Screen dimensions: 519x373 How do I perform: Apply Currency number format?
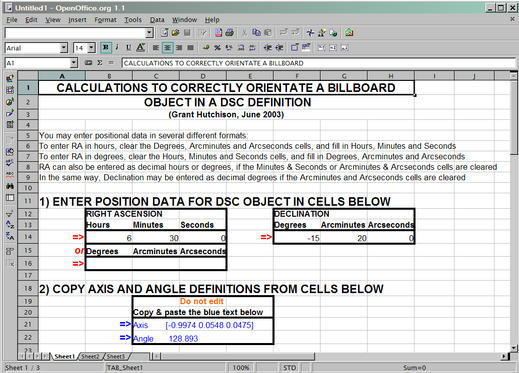coord(206,48)
